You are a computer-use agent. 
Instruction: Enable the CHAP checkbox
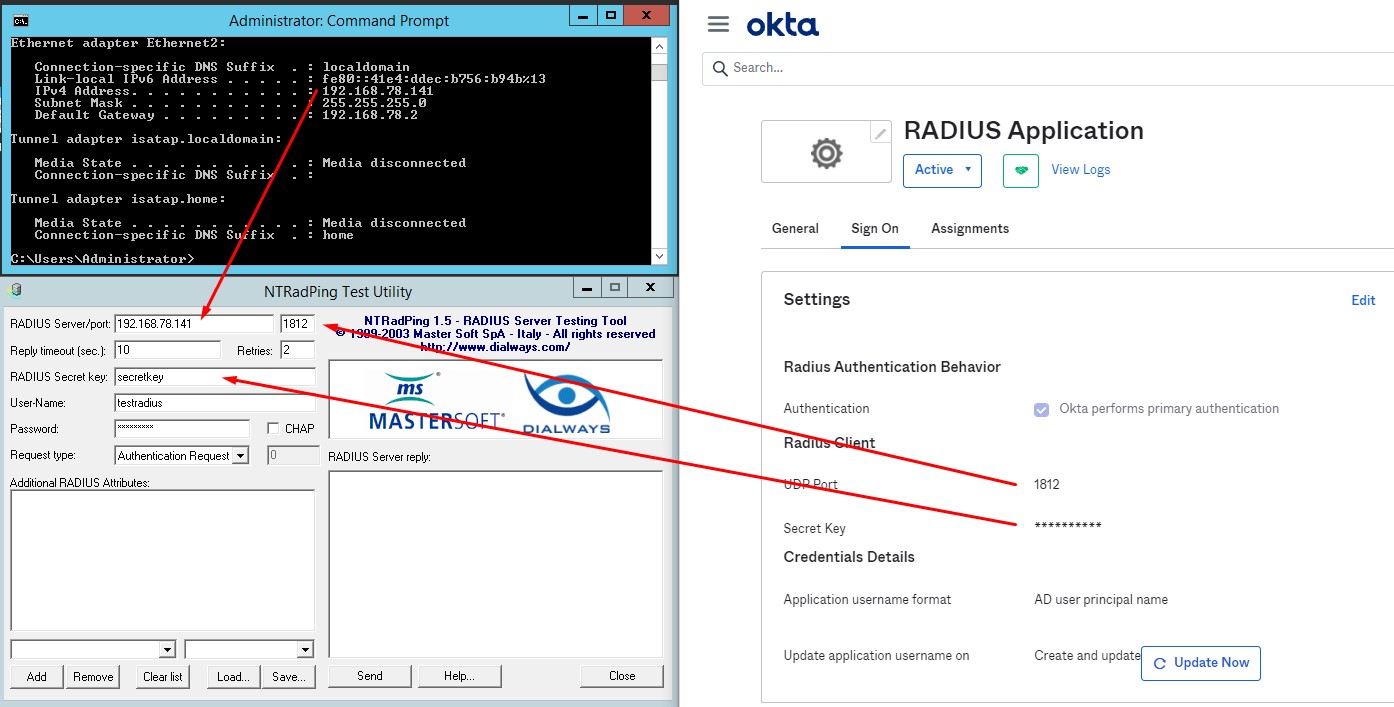(273, 429)
